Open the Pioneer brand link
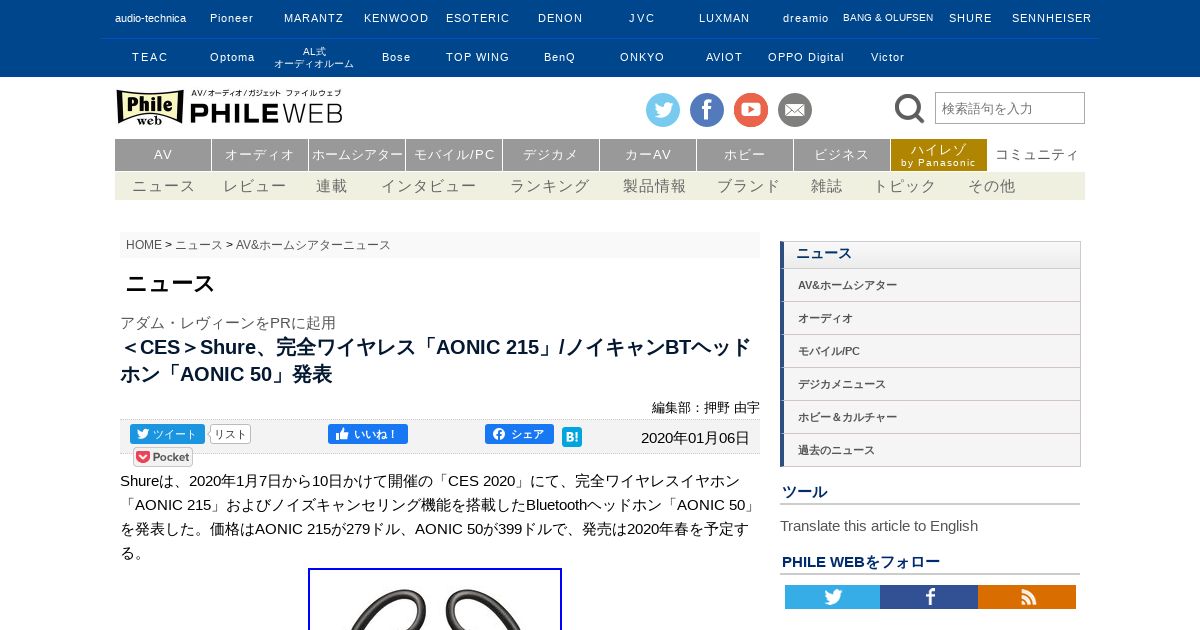Image resolution: width=1200 pixels, height=630 pixels. click(x=231, y=18)
